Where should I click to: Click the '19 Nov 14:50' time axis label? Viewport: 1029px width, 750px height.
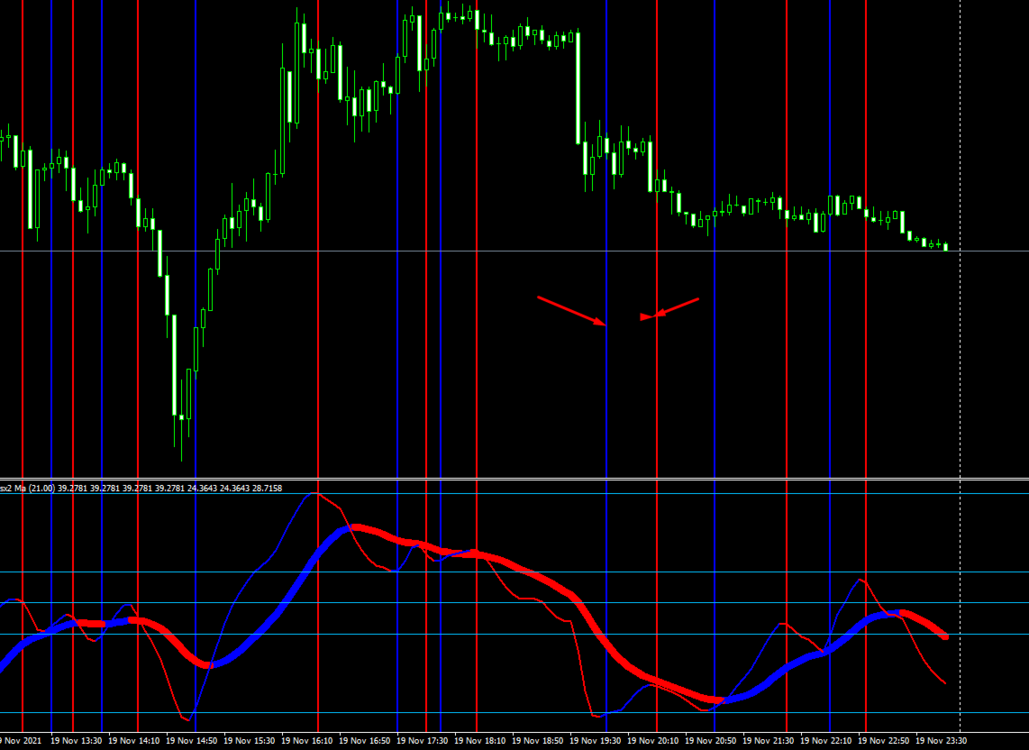tap(192, 741)
